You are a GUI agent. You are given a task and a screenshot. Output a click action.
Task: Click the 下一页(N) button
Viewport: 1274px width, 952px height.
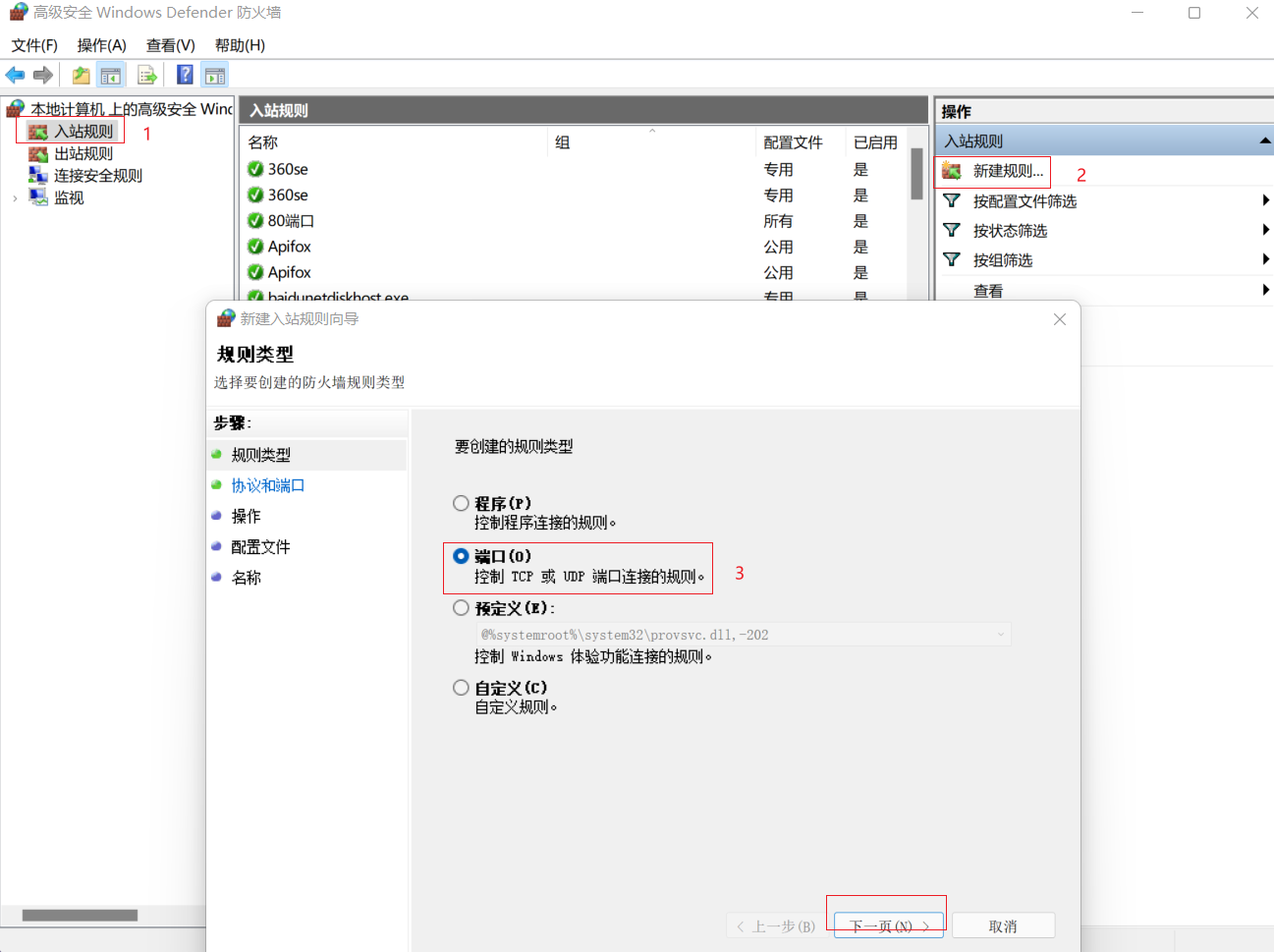pos(889,925)
